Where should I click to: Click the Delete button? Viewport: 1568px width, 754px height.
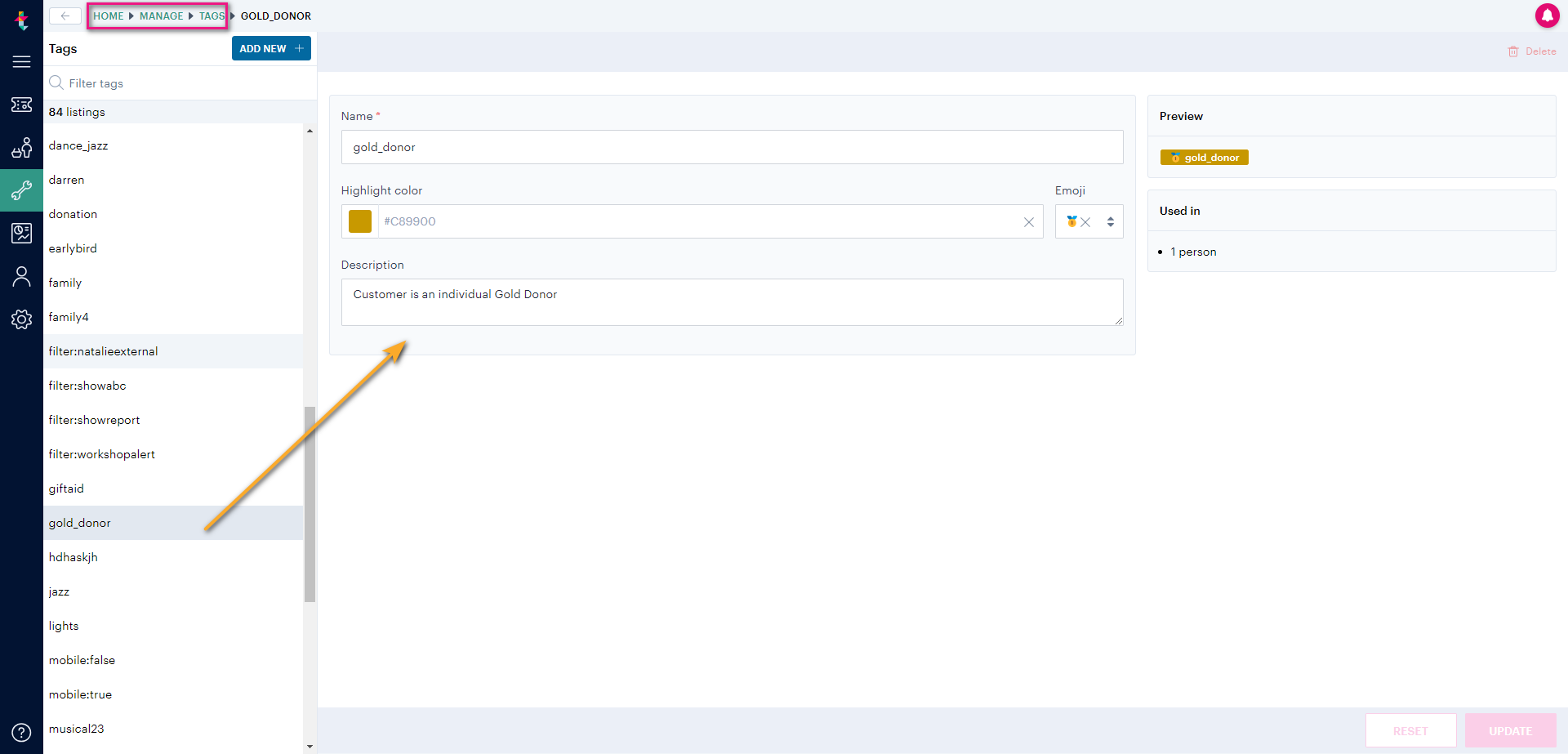tap(1531, 51)
